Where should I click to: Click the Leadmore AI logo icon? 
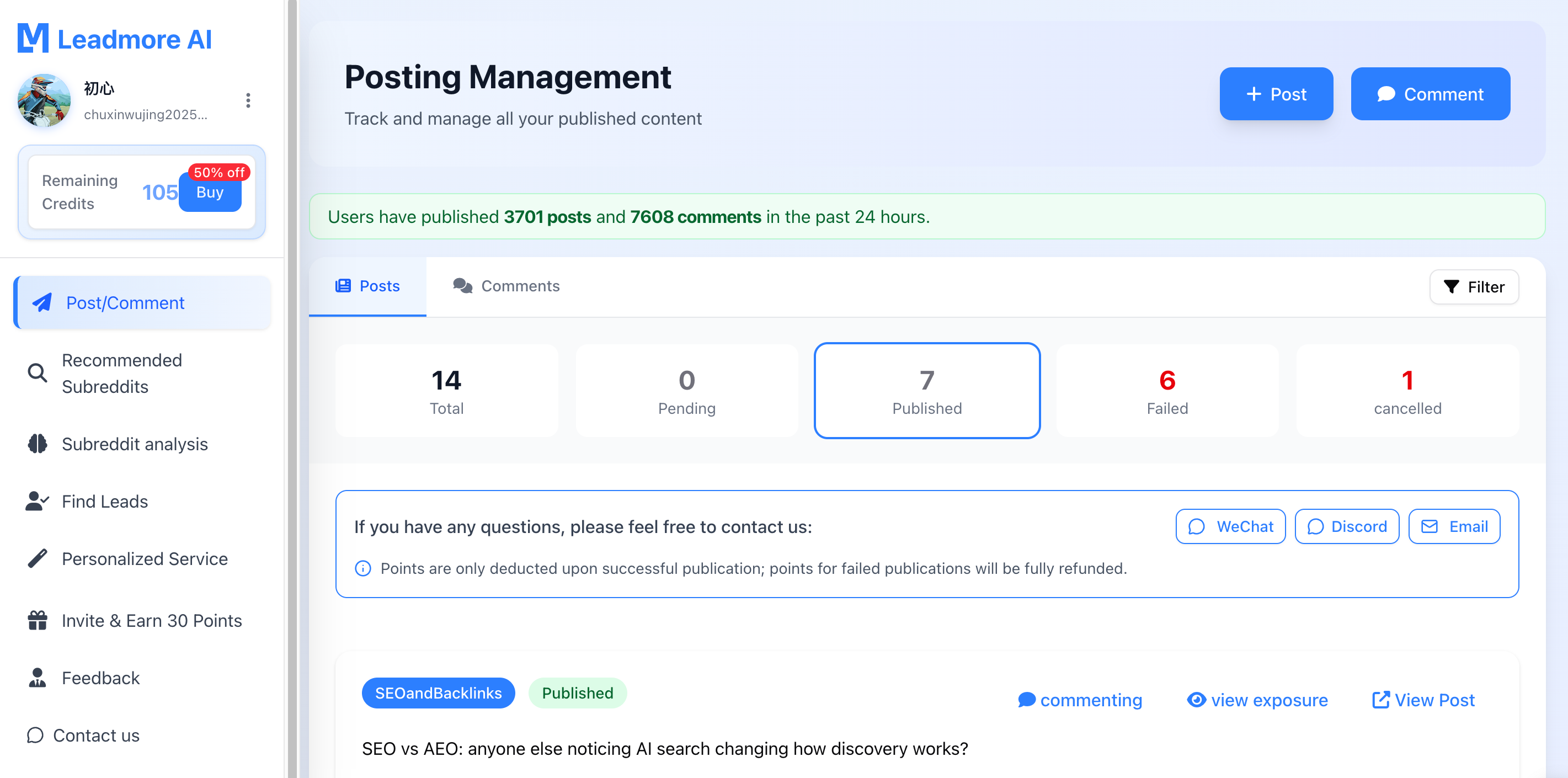pyautogui.click(x=33, y=39)
